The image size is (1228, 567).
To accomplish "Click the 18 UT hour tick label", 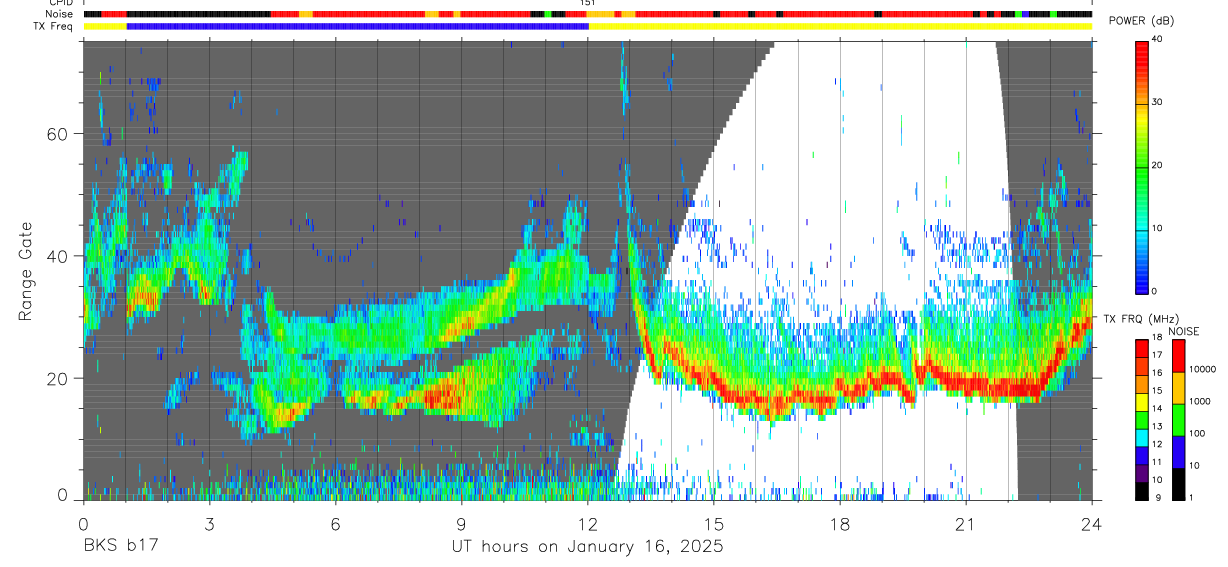I will [x=839, y=523].
